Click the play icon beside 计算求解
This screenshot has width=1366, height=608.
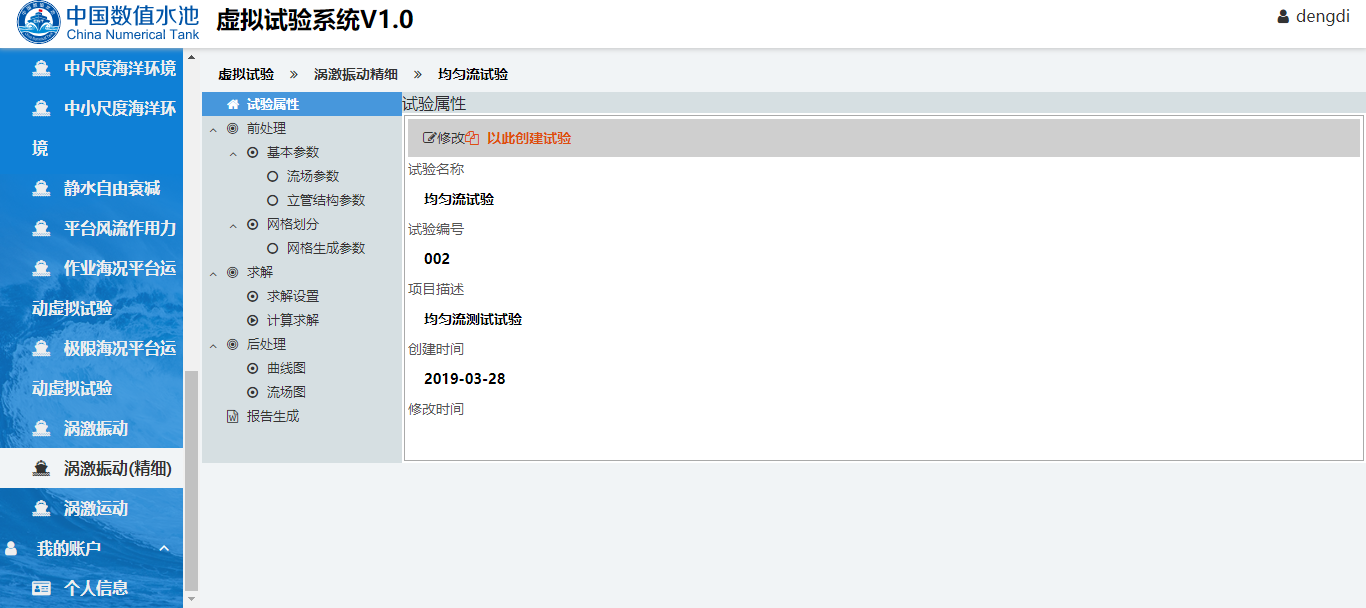pos(253,320)
